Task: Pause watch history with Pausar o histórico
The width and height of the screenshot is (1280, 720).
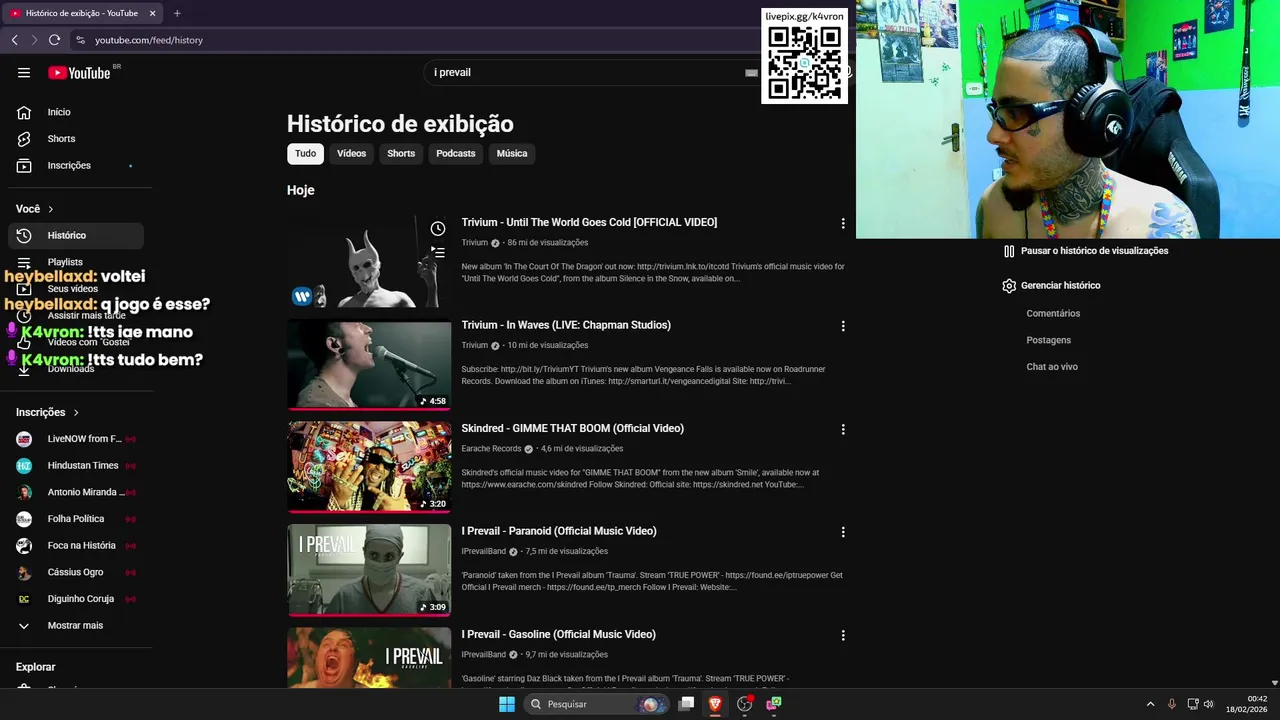Action: (x=1085, y=251)
